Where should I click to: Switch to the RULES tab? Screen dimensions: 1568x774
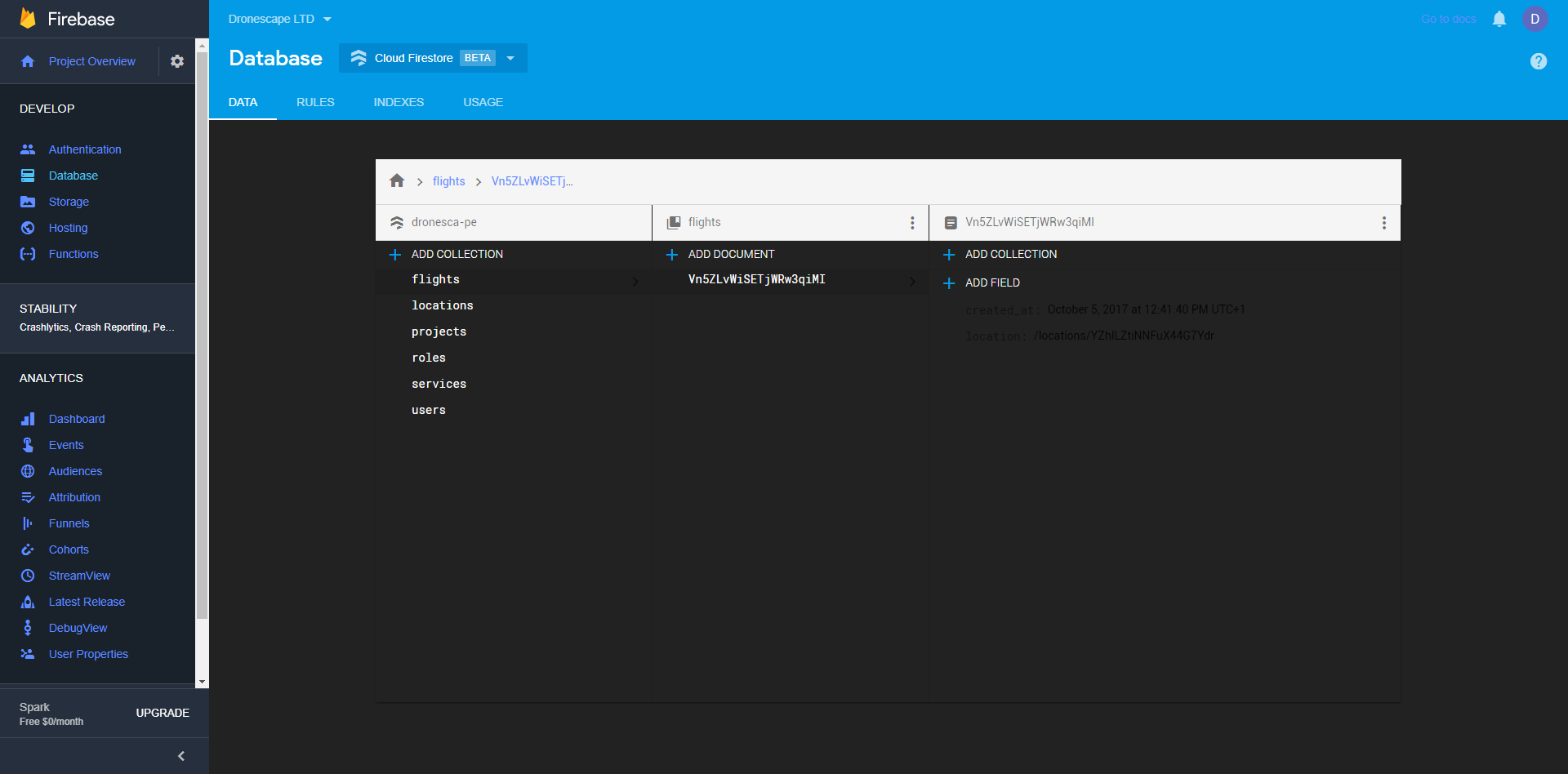pyautogui.click(x=315, y=102)
